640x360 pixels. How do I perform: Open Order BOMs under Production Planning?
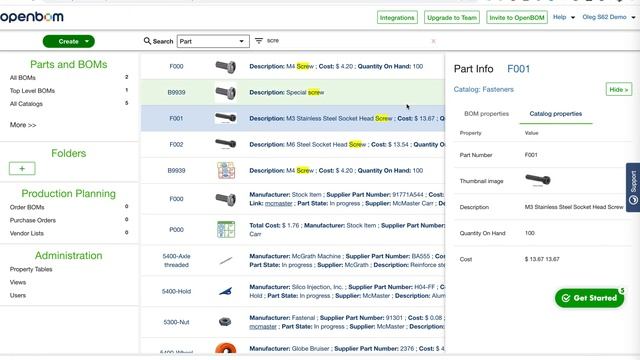[27, 207]
